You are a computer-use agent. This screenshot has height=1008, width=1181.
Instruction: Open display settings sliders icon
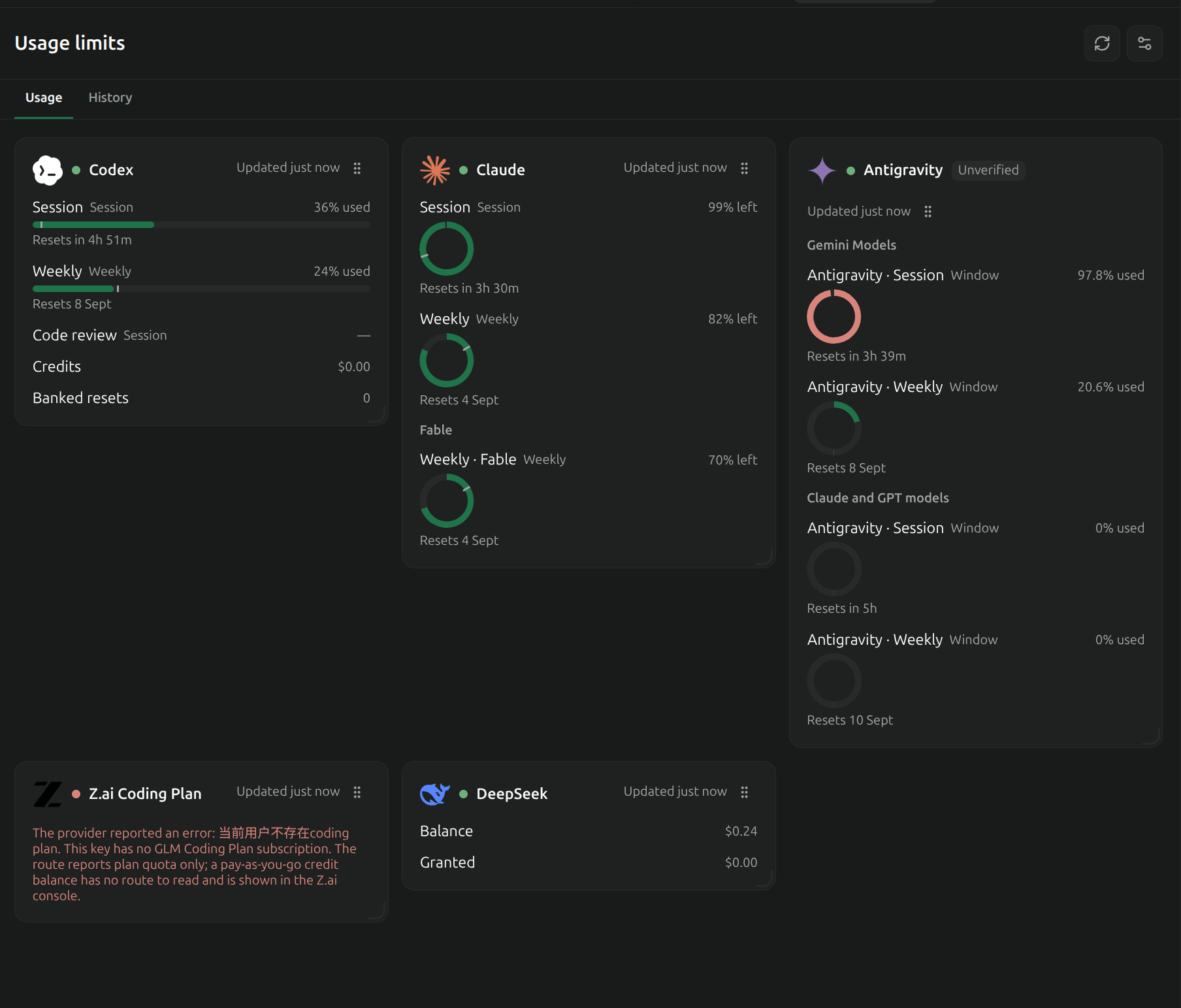[1144, 43]
